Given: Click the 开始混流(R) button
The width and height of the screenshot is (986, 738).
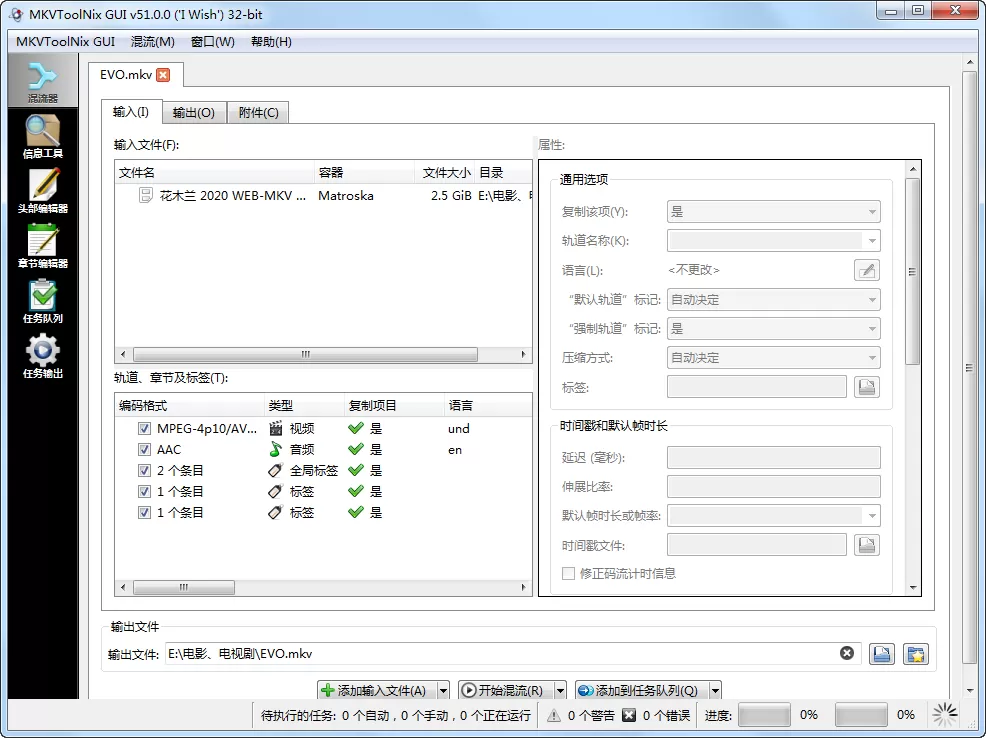Looking at the screenshot, I should [x=505, y=690].
